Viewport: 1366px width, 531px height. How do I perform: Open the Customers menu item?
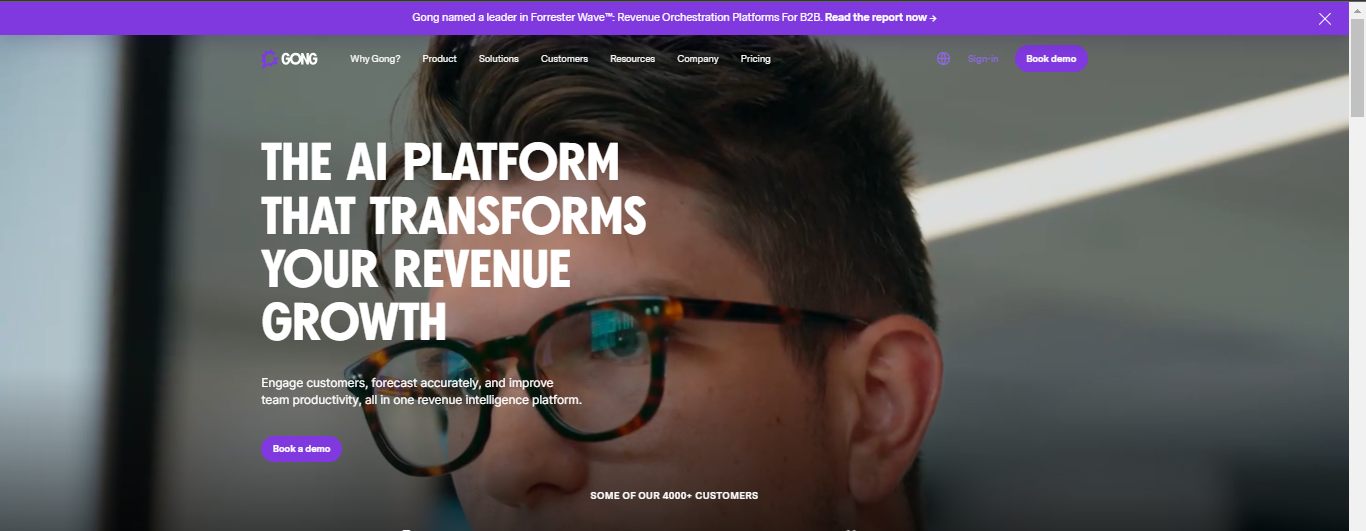pos(564,59)
